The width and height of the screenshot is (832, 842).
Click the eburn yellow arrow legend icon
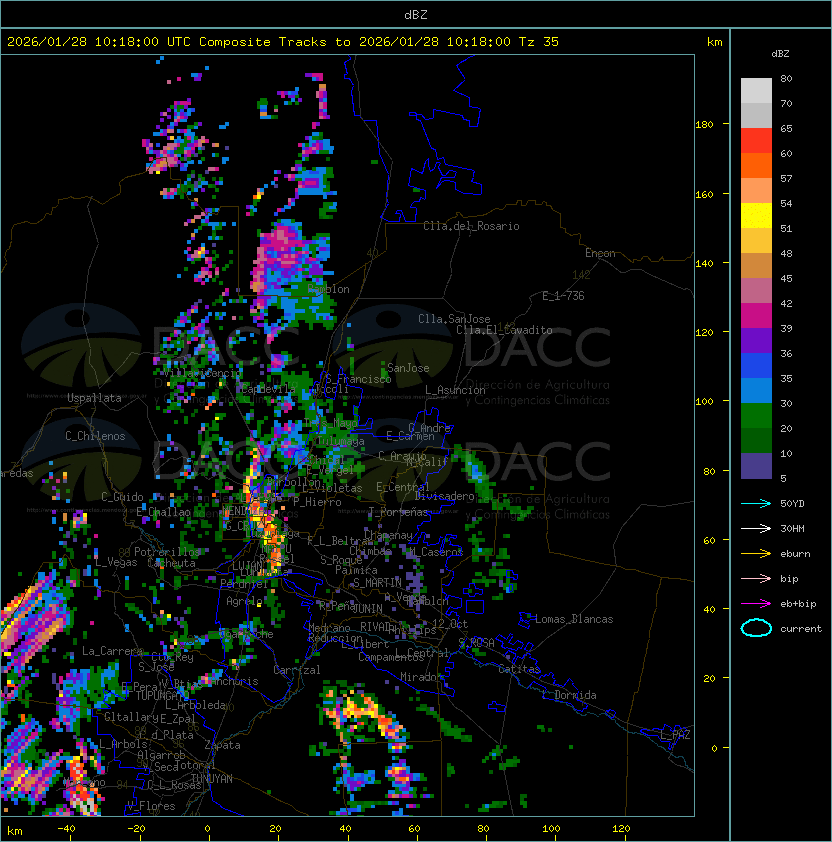[x=756, y=554]
